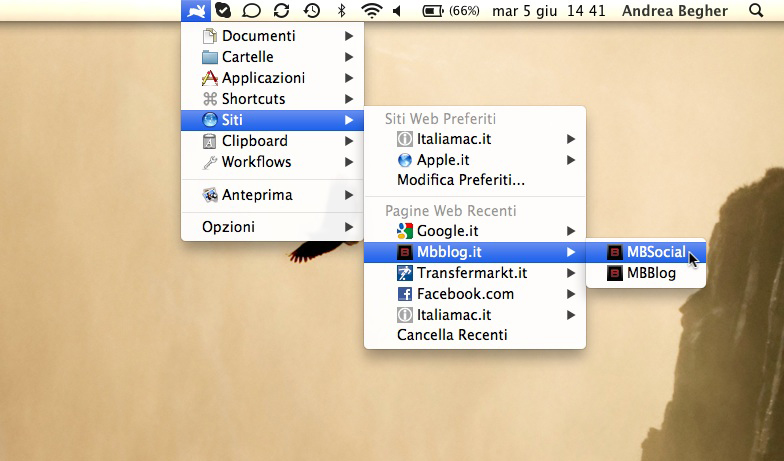
Task: Expand the Apple.it submenu arrow
Action: [571, 160]
